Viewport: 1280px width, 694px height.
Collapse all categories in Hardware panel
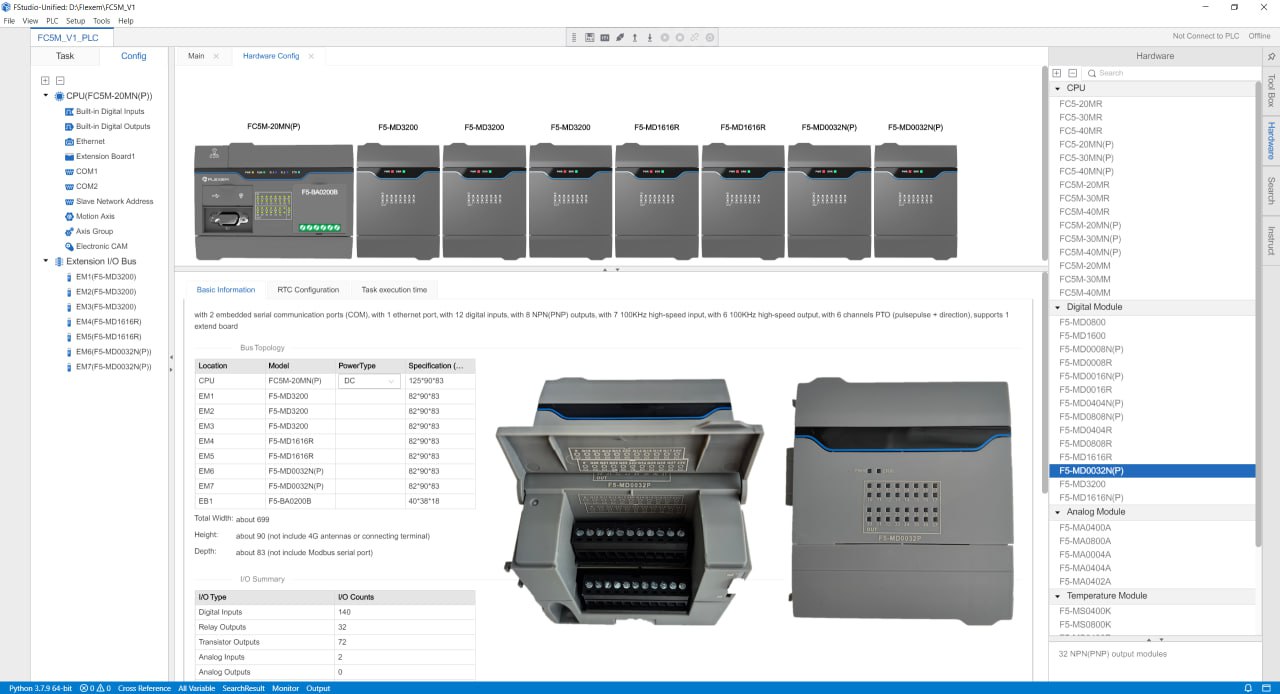1072,73
